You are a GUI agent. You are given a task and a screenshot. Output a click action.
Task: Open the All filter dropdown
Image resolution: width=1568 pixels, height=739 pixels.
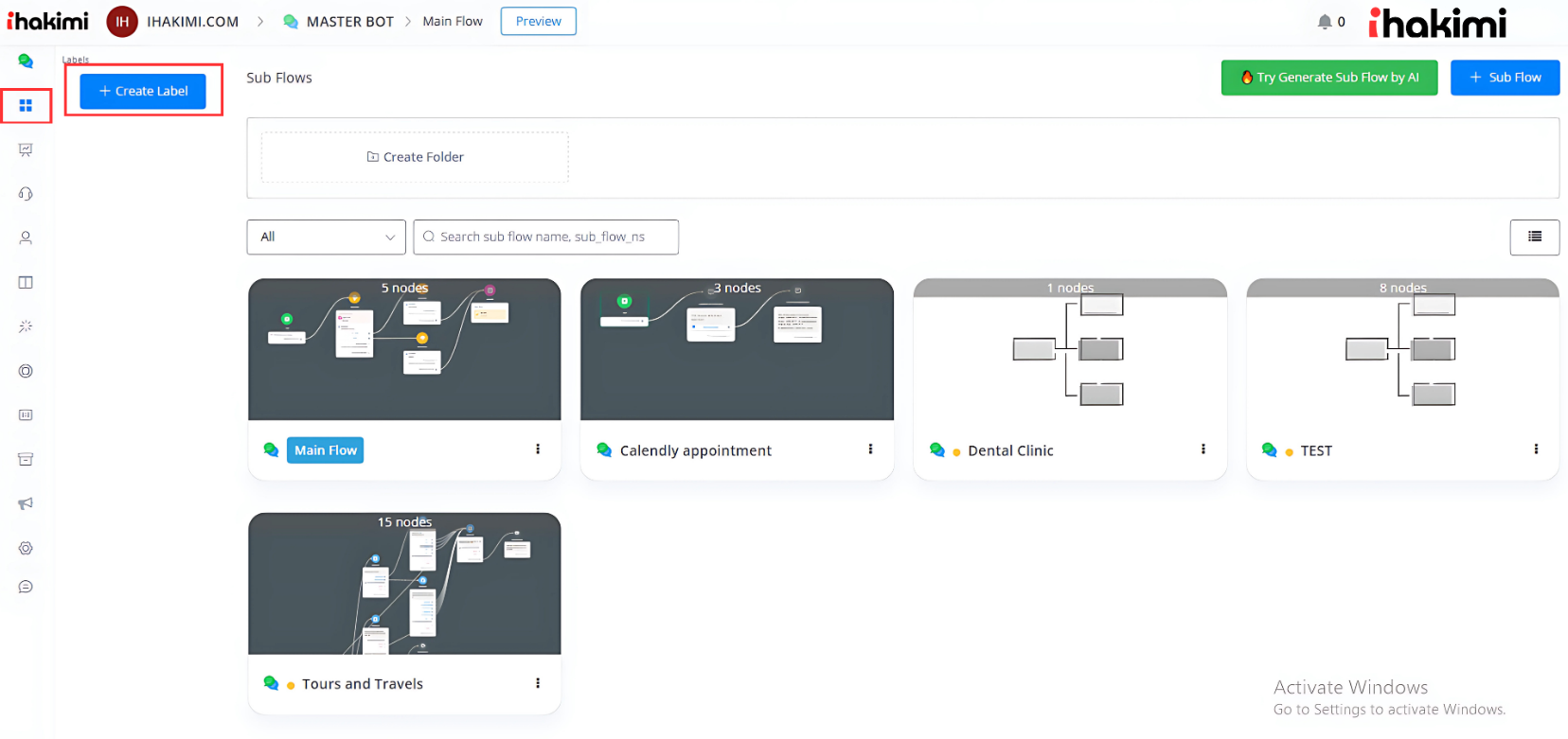[326, 237]
